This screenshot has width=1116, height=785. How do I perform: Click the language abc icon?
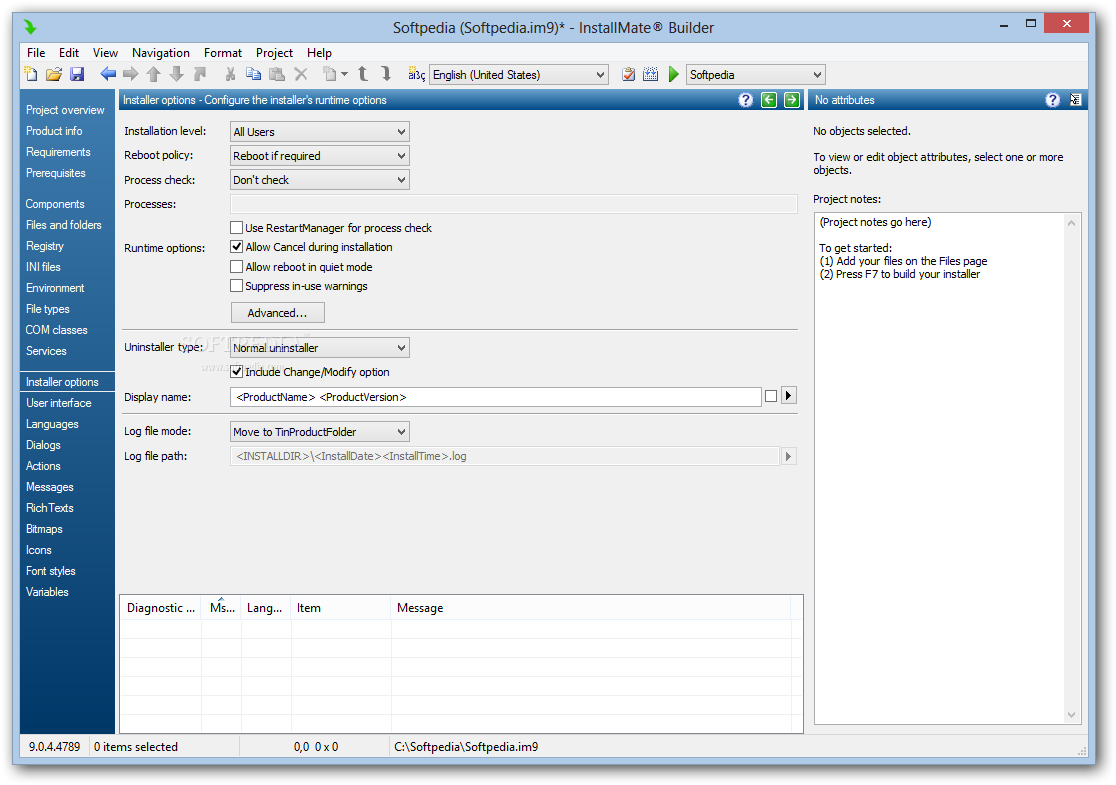(416, 74)
